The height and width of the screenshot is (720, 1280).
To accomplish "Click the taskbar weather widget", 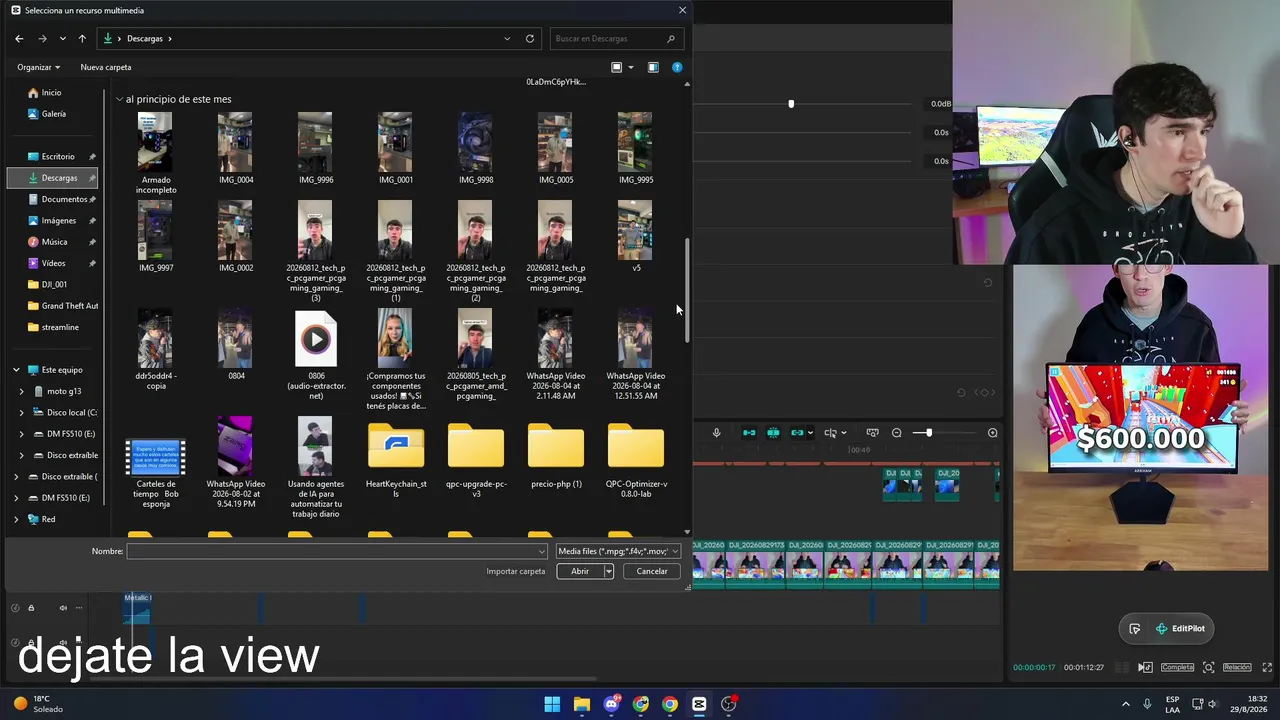I will [x=38, y=704].
